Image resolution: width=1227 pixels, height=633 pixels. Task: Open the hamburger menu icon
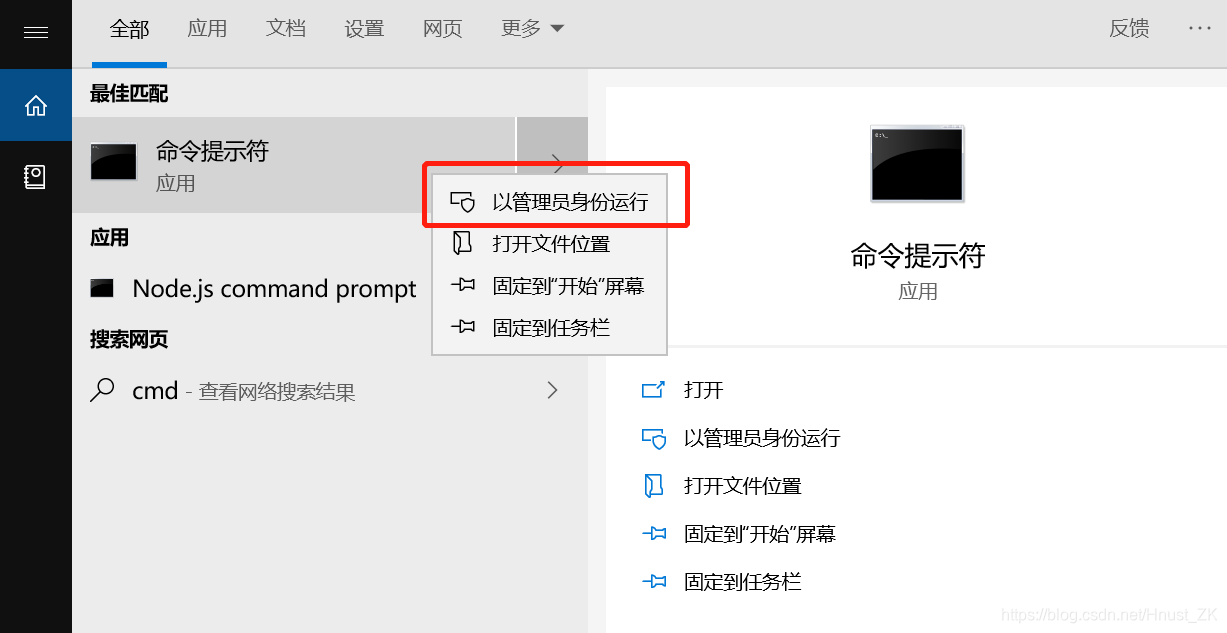click(36, 33)
